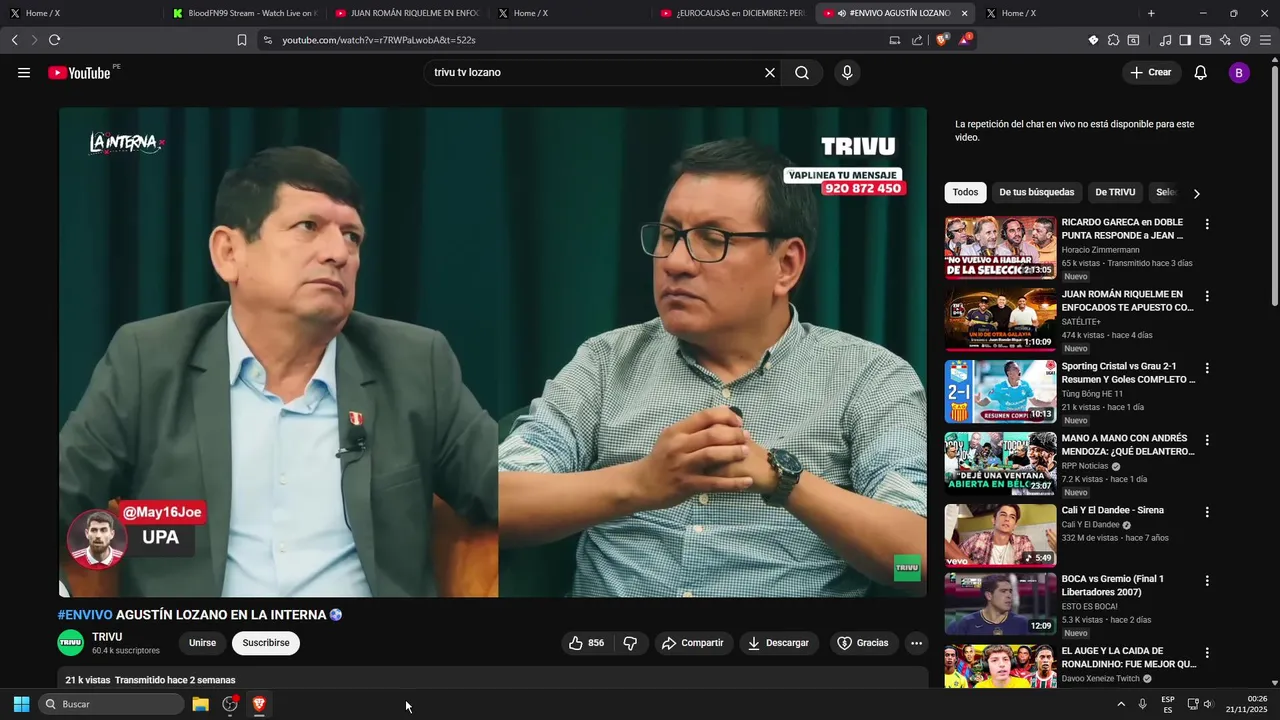Open the YouTube hamburger guide menu
Image resolution: width=1280 pixels, height=720 pixels.
pos(24,73)
